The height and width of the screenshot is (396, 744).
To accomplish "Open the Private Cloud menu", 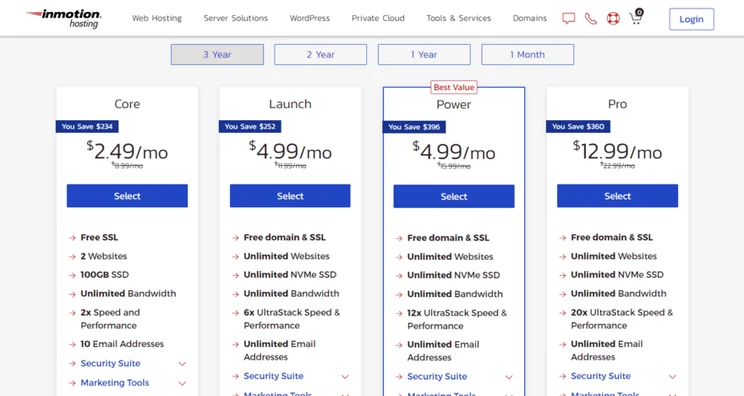I will (x=378, y=18).
